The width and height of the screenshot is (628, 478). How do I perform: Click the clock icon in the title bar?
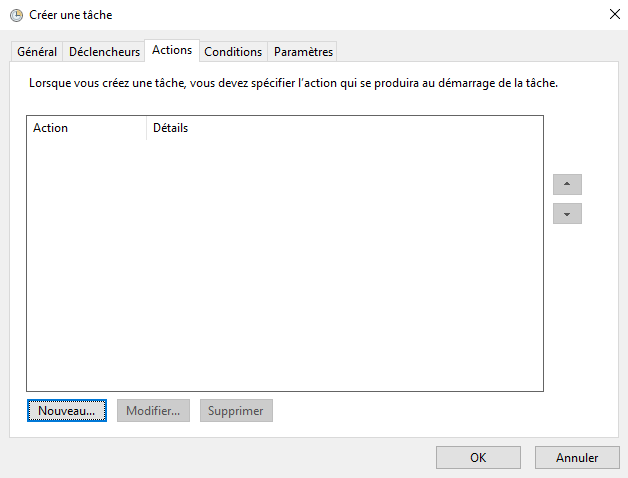point(17,15)
